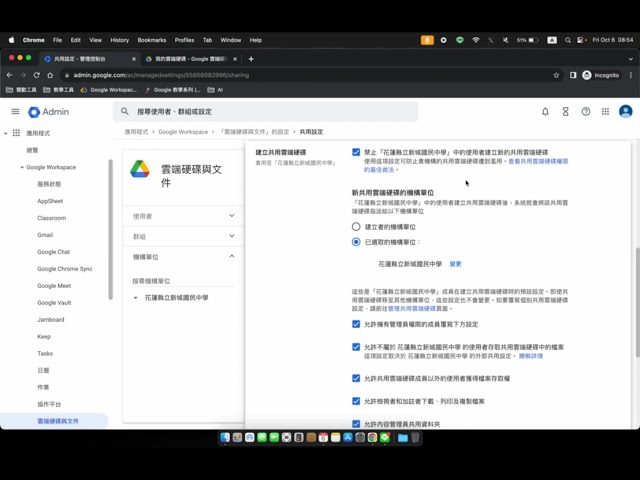Click the 變更 link beside the org unit
The image size is (640, 480).
point(456,264)
